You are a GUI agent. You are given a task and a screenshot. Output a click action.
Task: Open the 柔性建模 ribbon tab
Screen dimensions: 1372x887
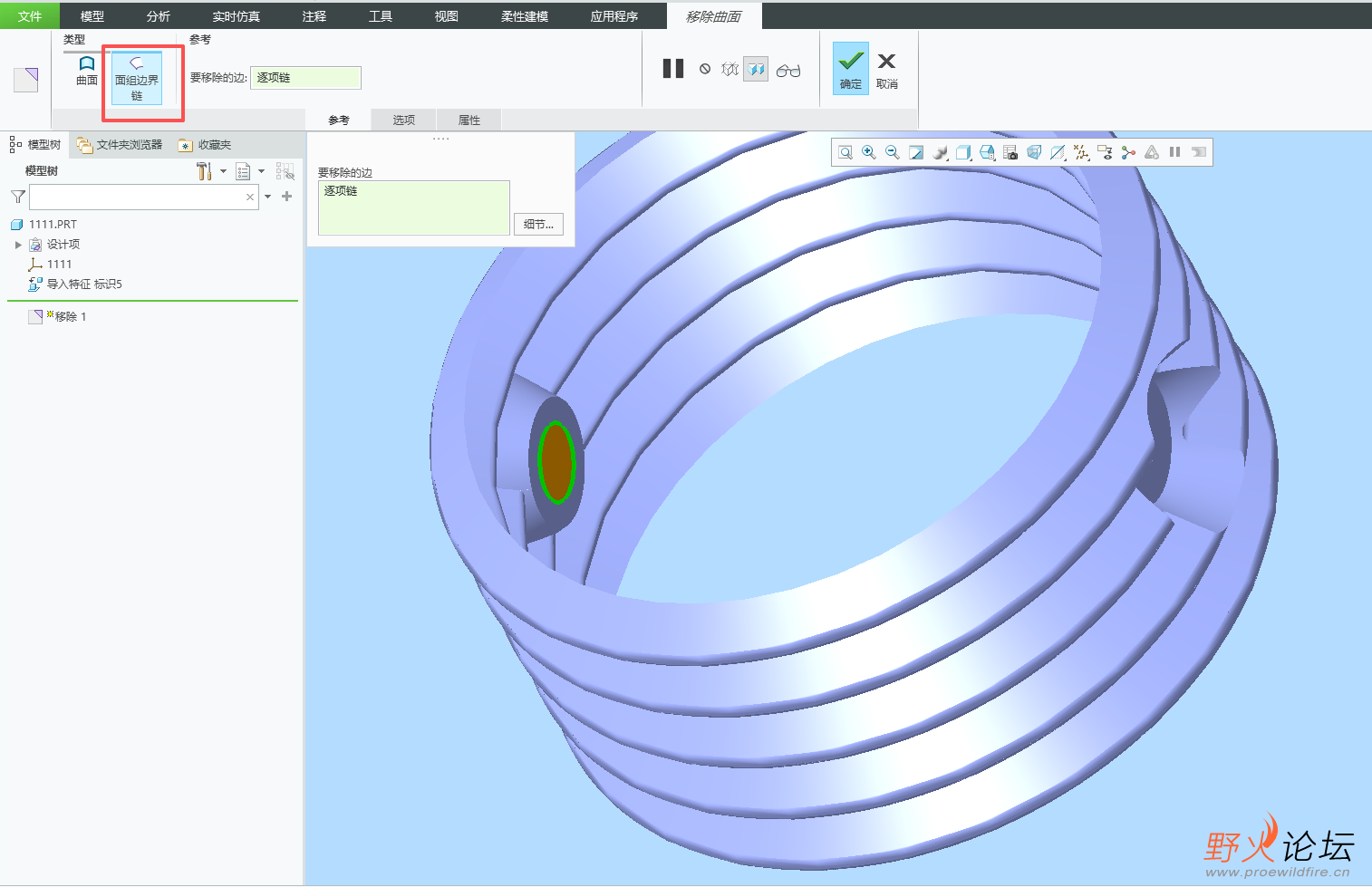click(x=525, y=16)
